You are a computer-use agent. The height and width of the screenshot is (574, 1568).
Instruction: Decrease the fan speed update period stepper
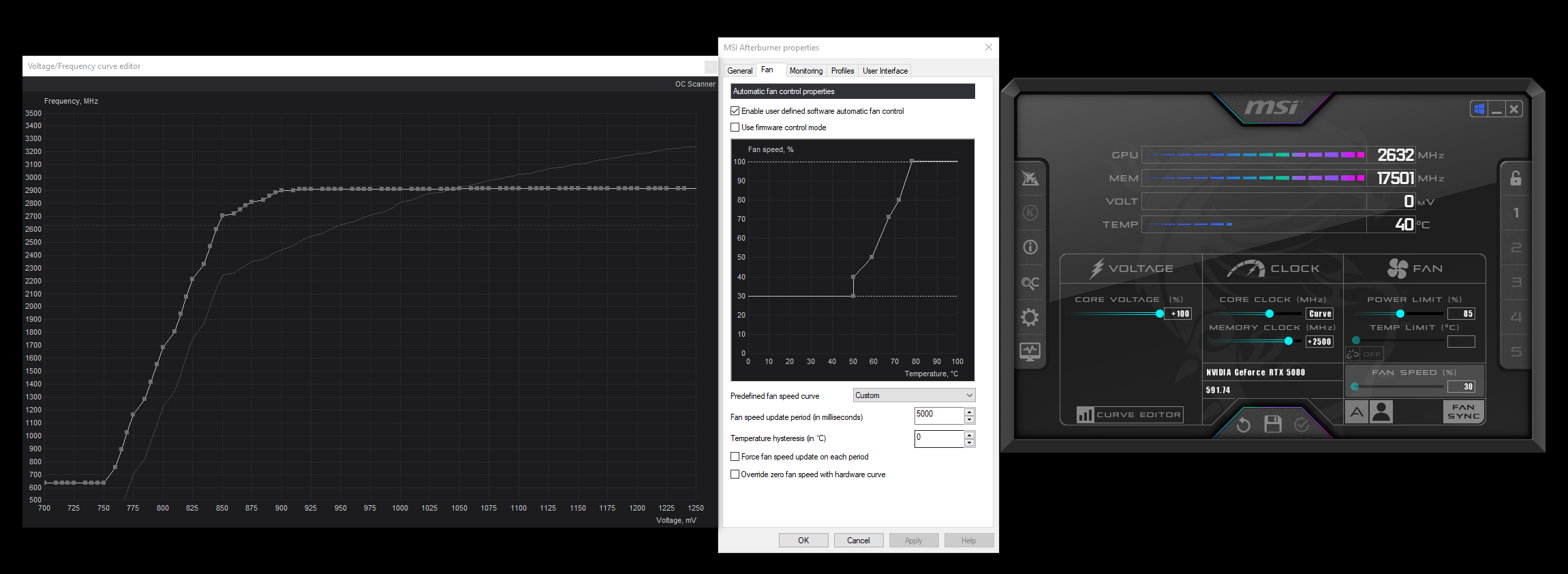point(969,420)
